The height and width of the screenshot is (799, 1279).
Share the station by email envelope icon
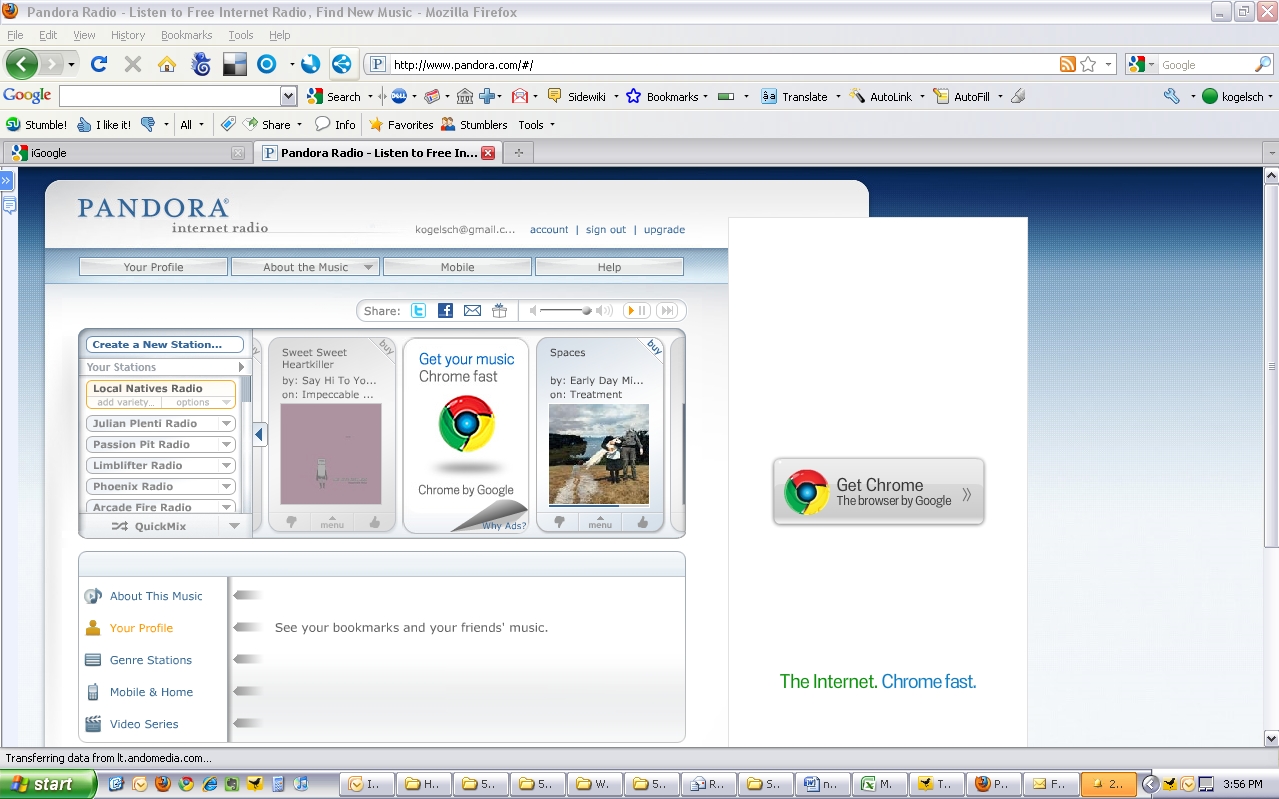[x=472, y=311]
